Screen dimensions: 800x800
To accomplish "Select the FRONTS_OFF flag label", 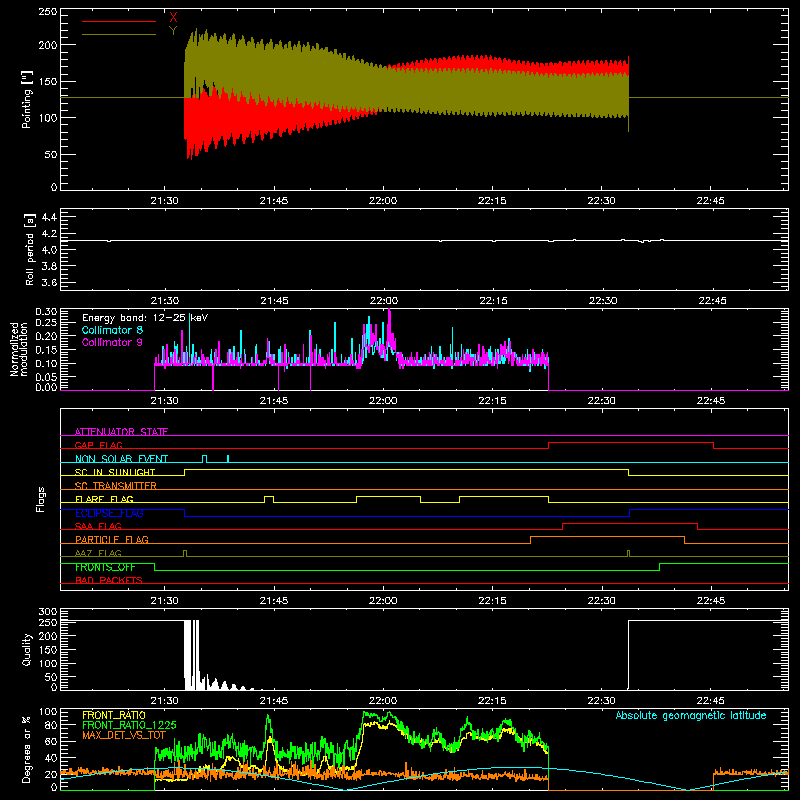I will [x=105, y=567].
